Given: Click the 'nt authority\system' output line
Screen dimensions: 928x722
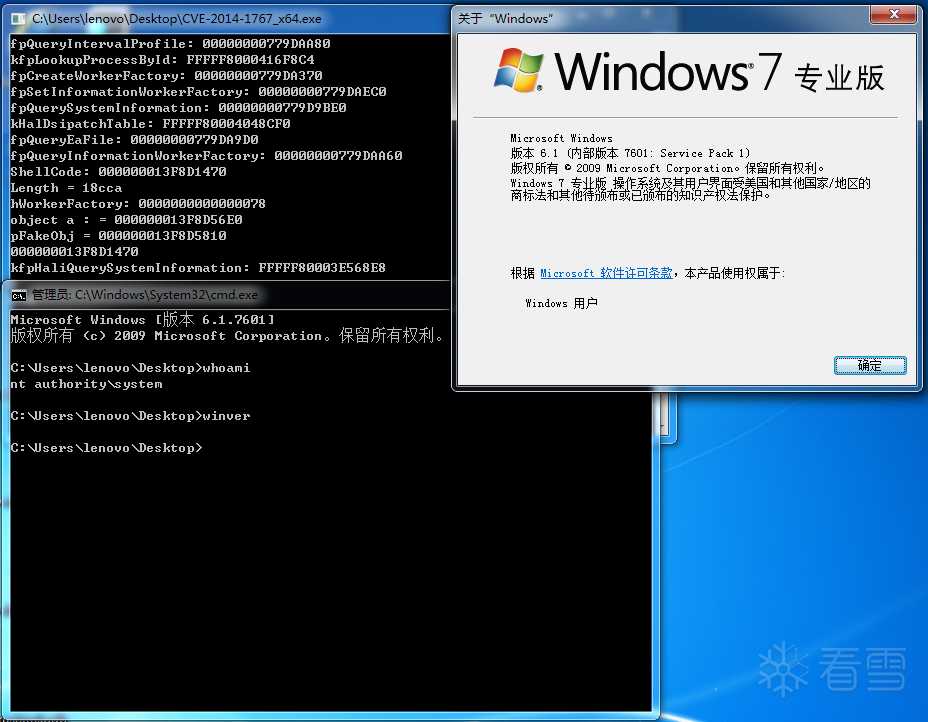Looking at the screenshot, I should (86, 384).
